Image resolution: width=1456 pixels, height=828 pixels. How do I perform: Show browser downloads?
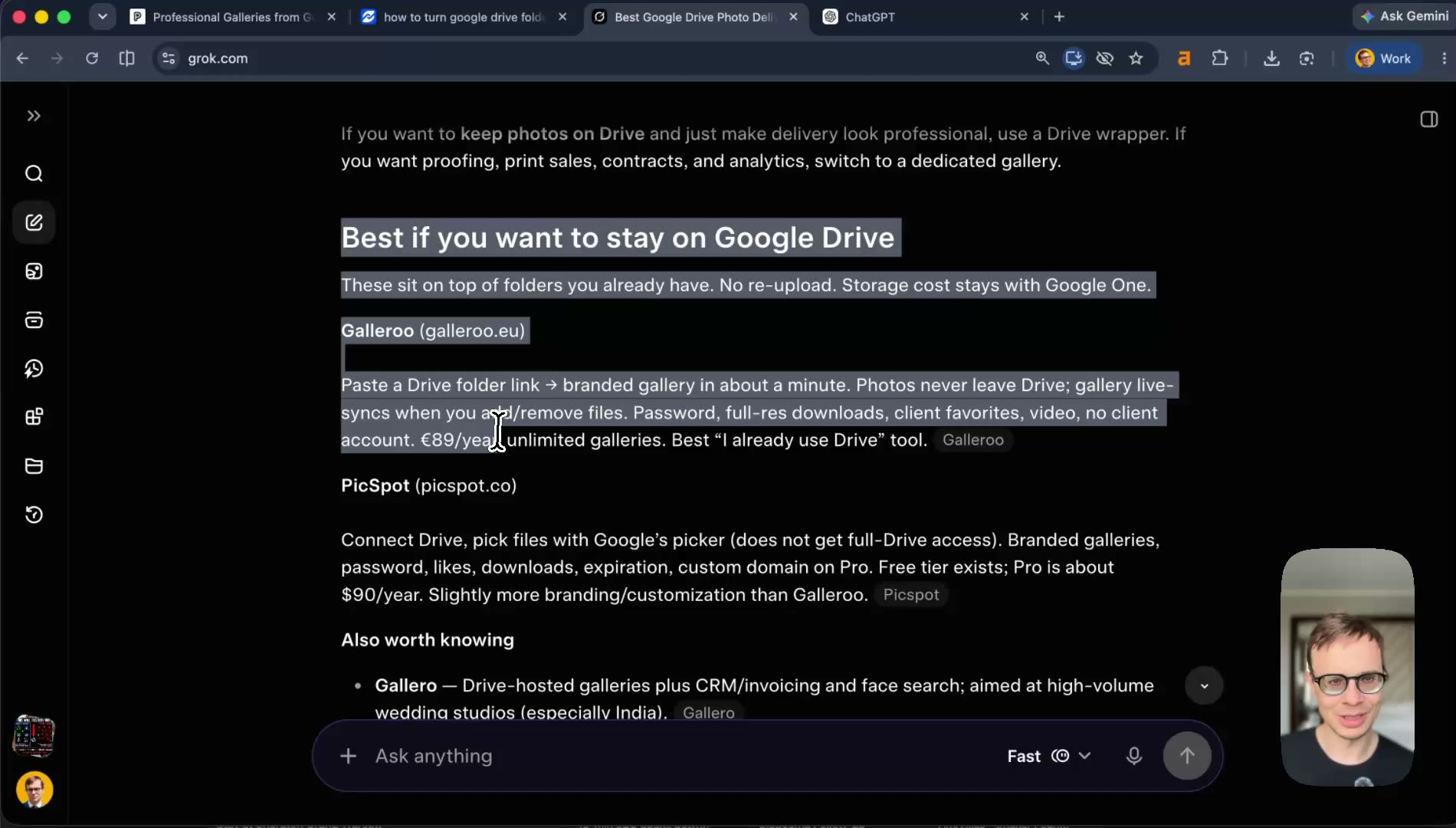(1271, 58)
